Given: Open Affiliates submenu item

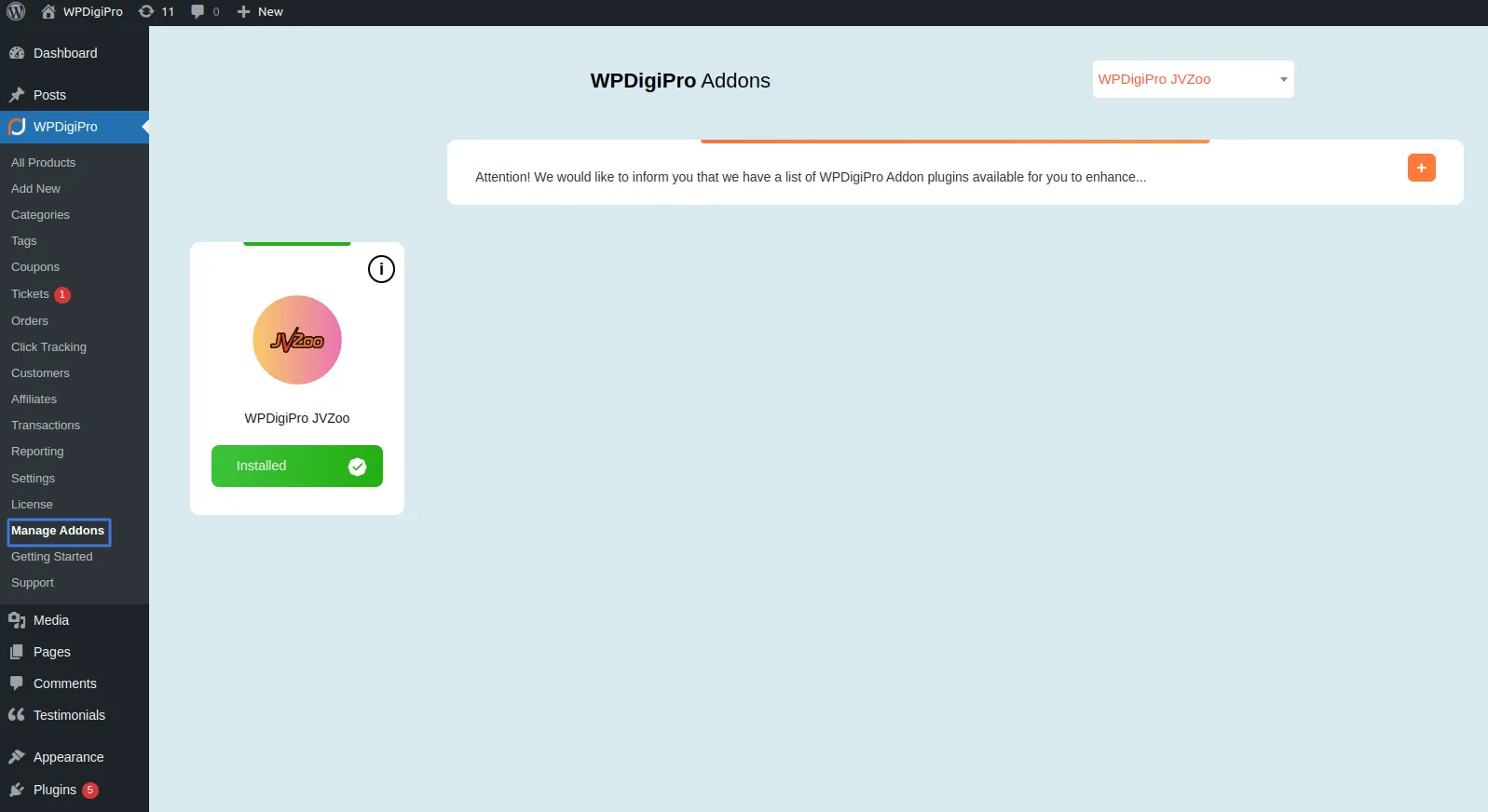Looking at the screenshot, I should coord(34,399).
